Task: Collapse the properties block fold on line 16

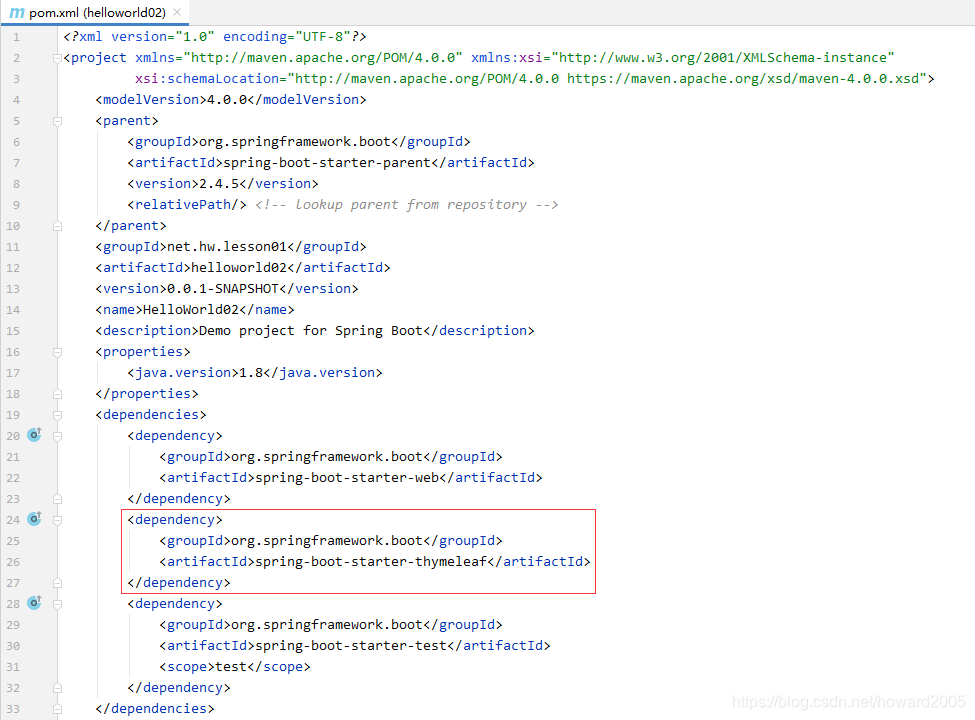Action: click(57, 353)
